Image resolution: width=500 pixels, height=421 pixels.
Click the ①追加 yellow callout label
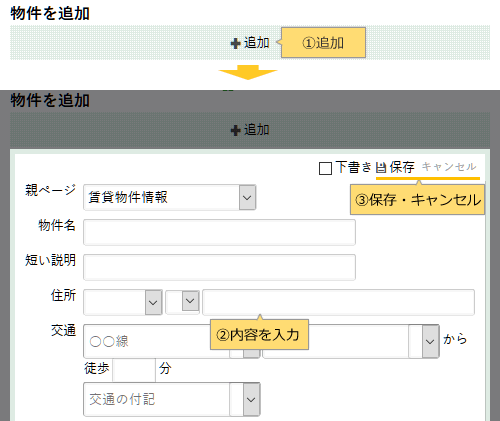tap(323, 43)
